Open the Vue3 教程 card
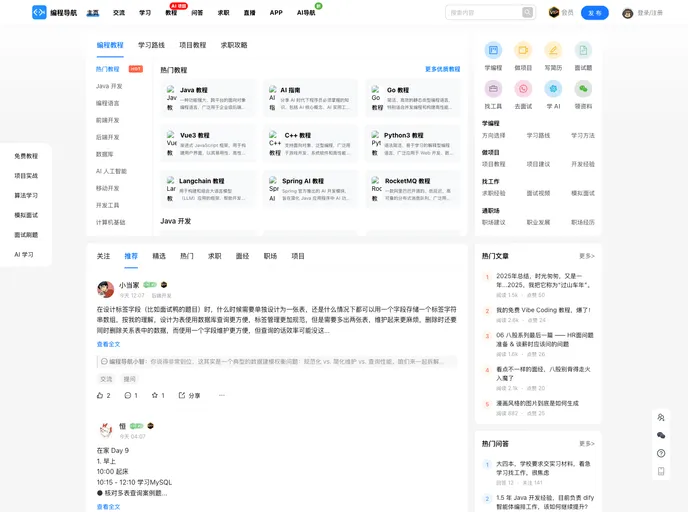Screen dimensions: 688x512 [x=208, y=143]
